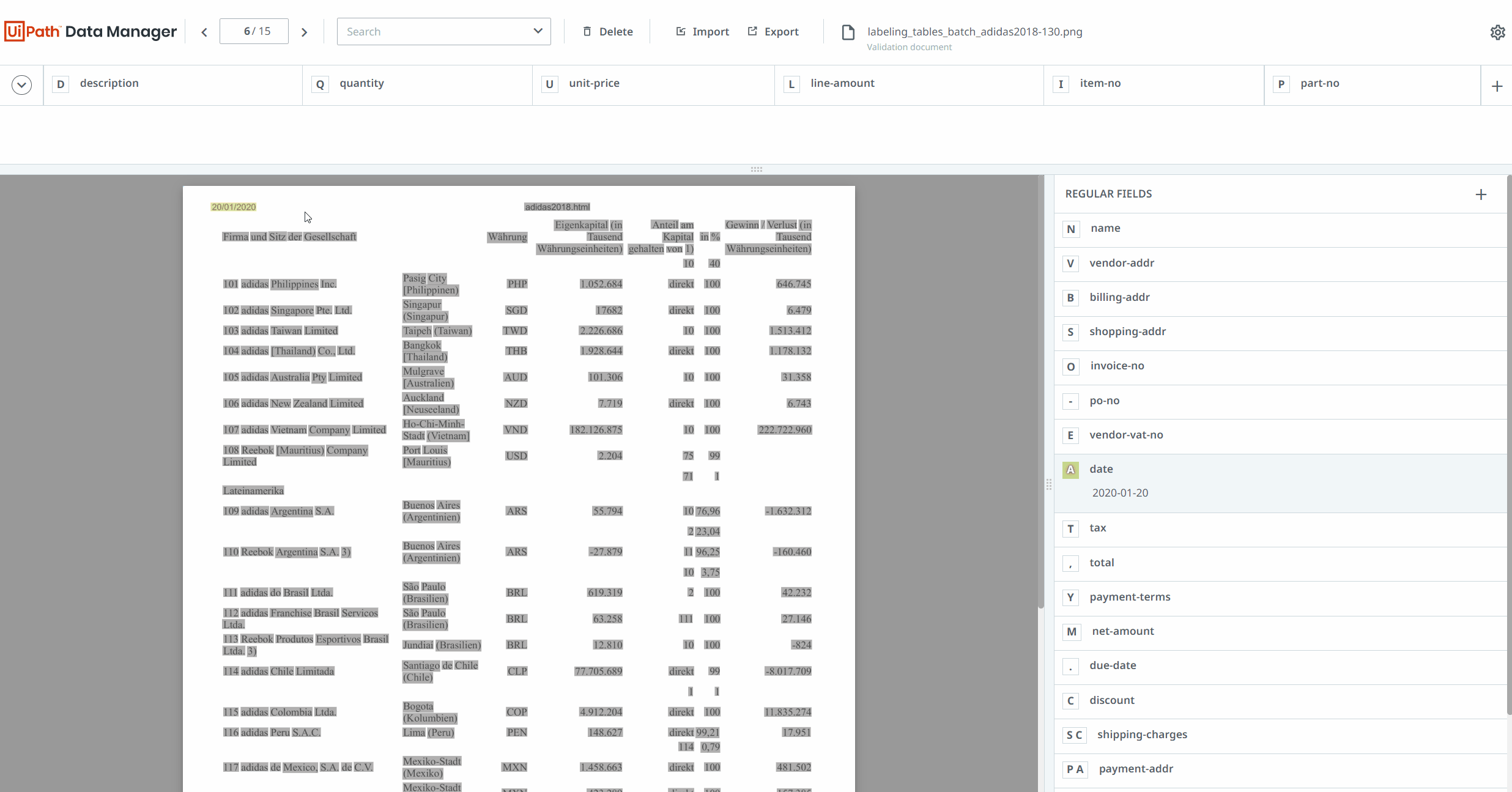
Task: Select the vendor-vat-no shortcut icon E
Action: pyautogui.click(x=1070, y=435)
